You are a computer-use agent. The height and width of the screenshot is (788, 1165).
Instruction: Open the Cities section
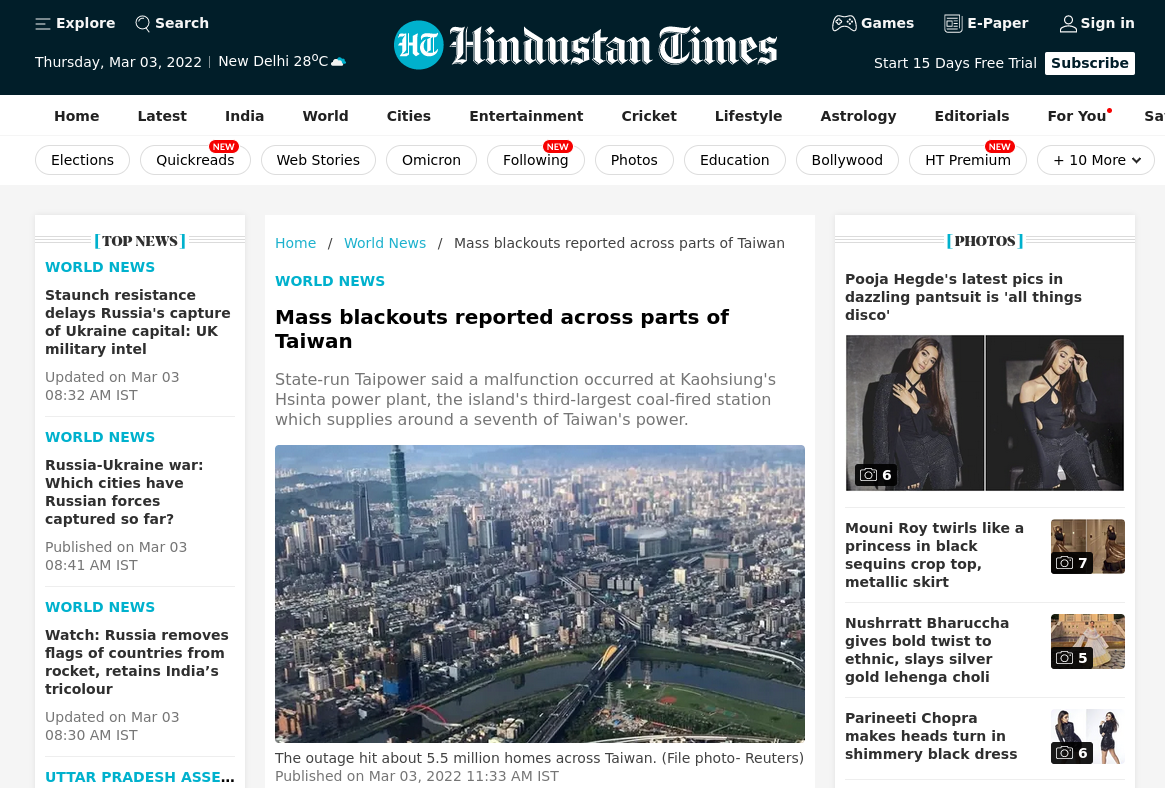click(409, 116)
